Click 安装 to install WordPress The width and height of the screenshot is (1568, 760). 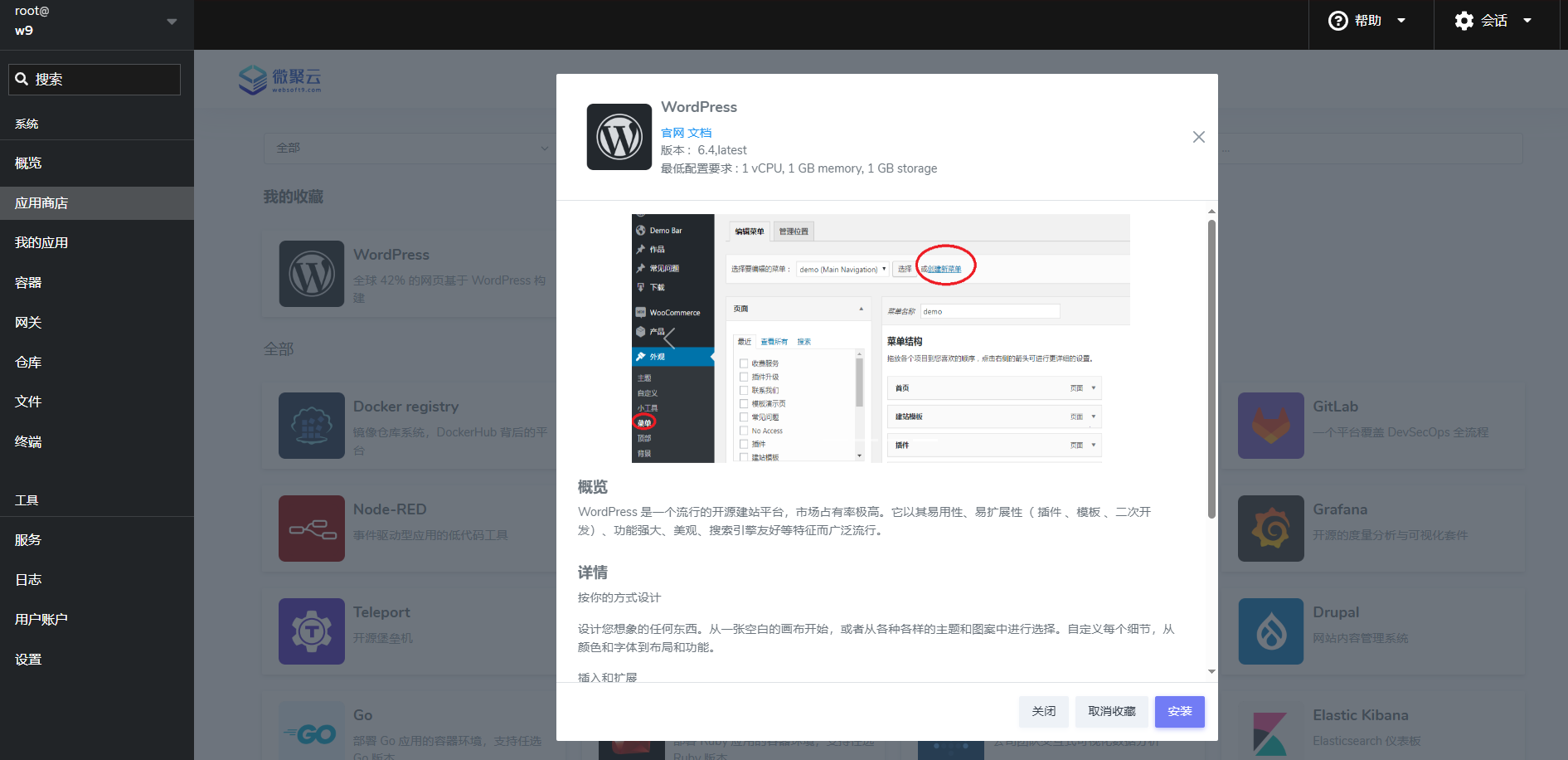[1179, 711]
